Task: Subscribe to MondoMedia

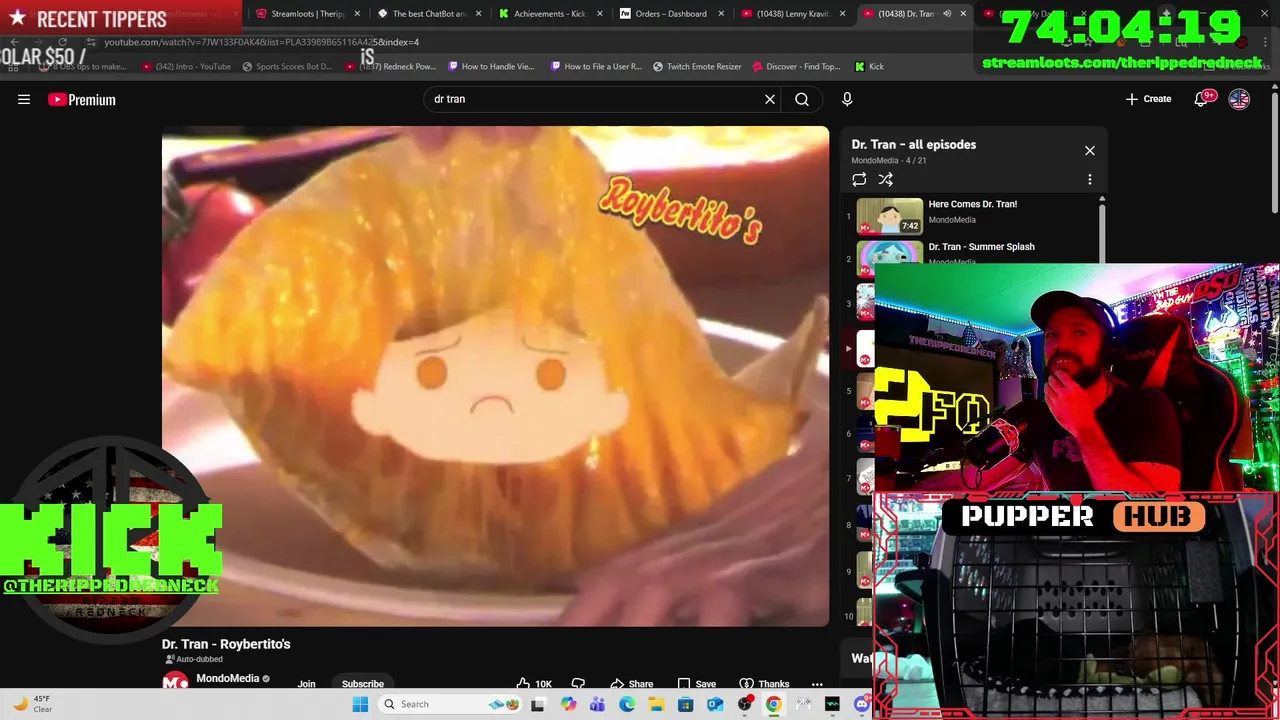Action: [363, 684]
